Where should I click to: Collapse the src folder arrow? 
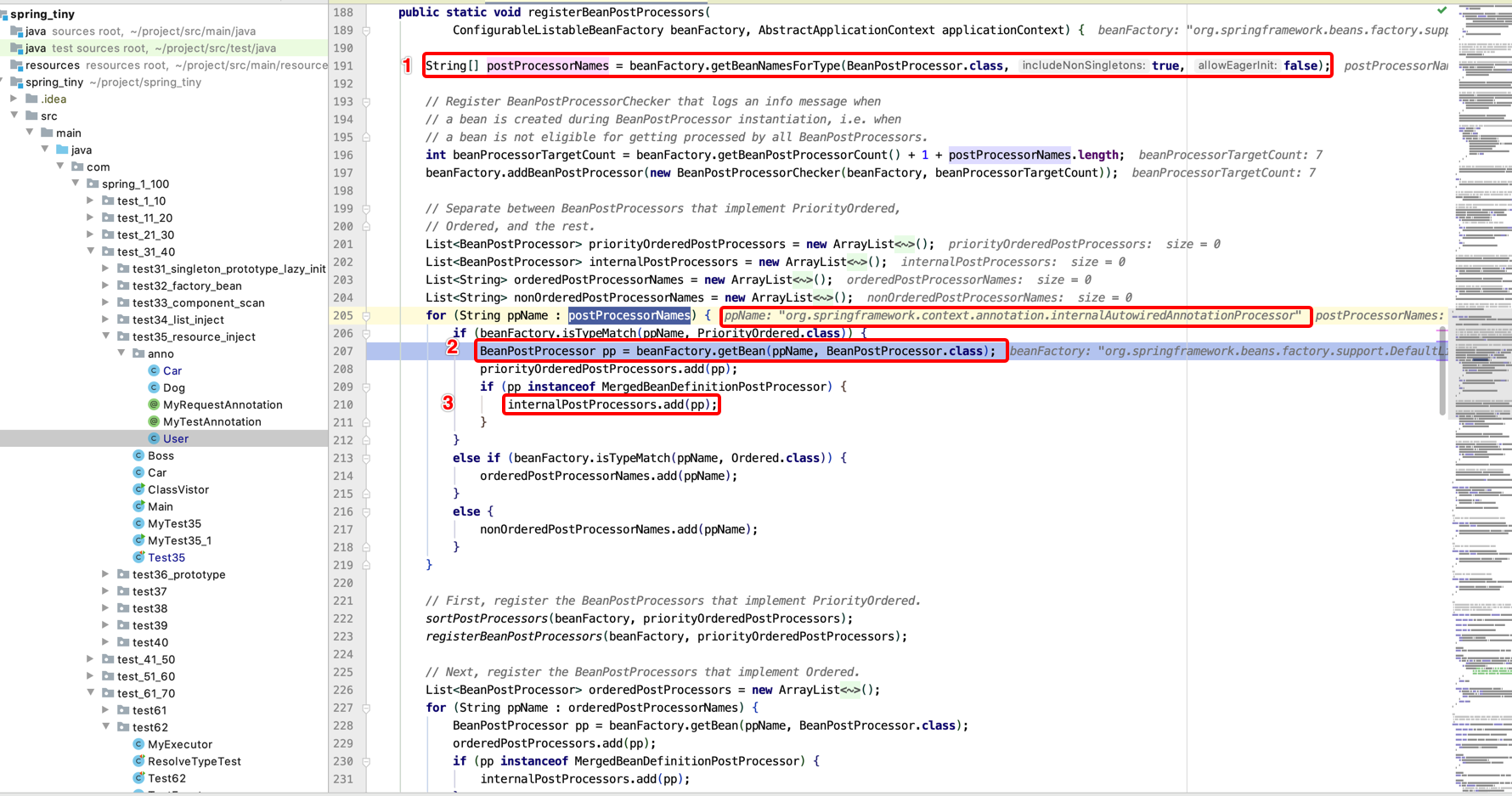(14, 115)
